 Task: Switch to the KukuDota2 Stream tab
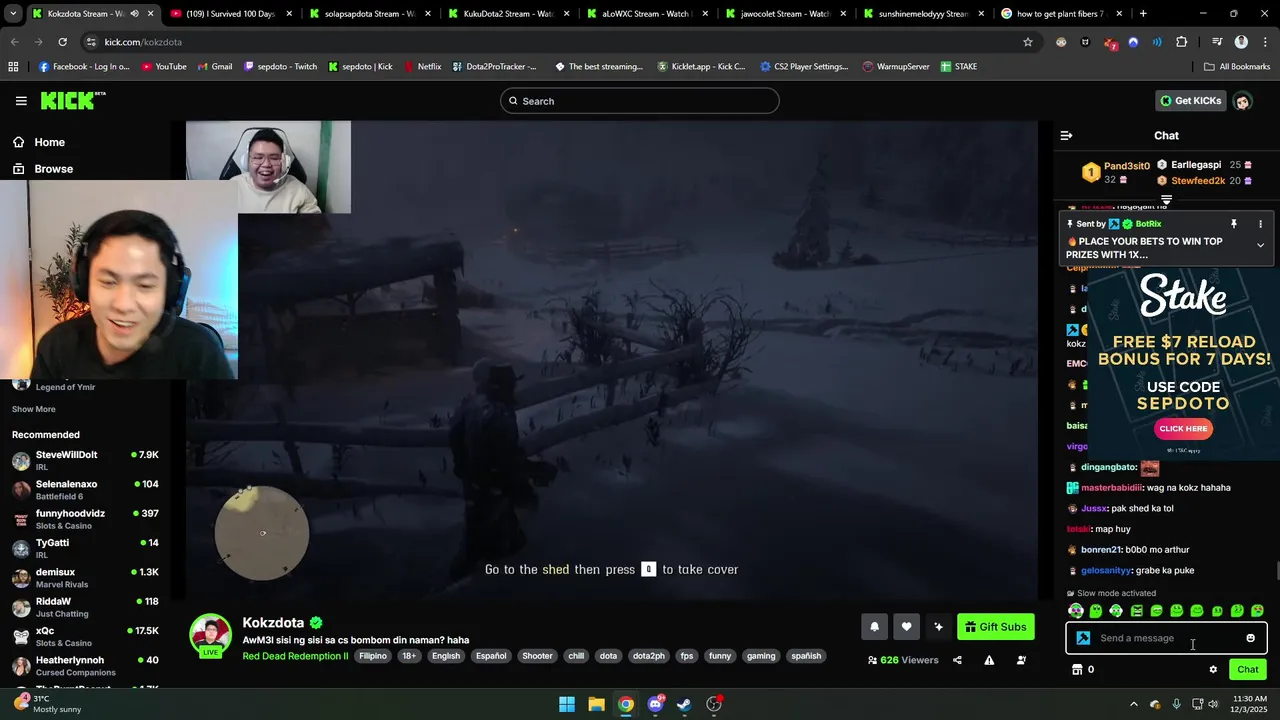pos(508,14)
